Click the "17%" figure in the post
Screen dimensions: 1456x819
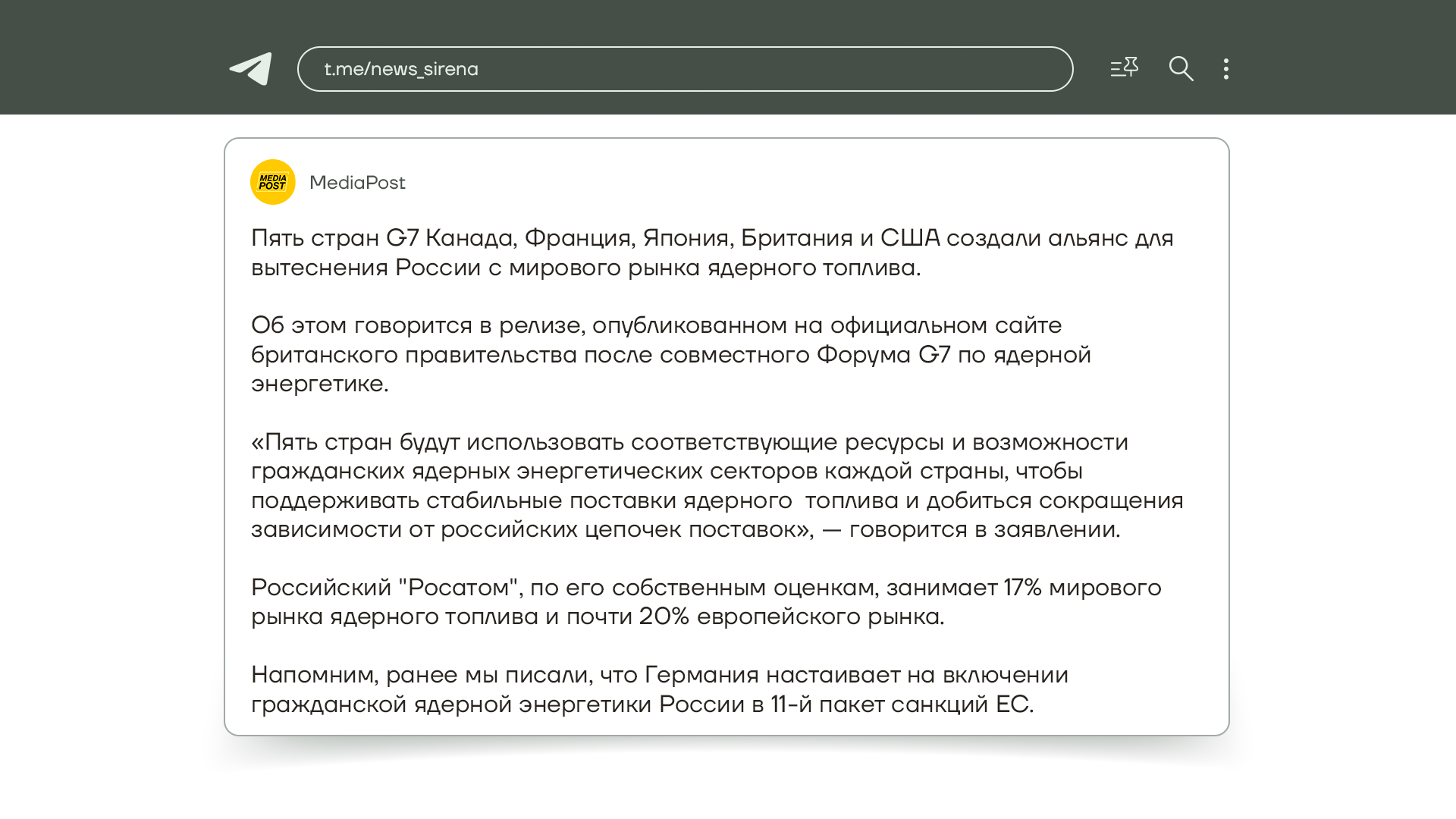coord(1022,588)
